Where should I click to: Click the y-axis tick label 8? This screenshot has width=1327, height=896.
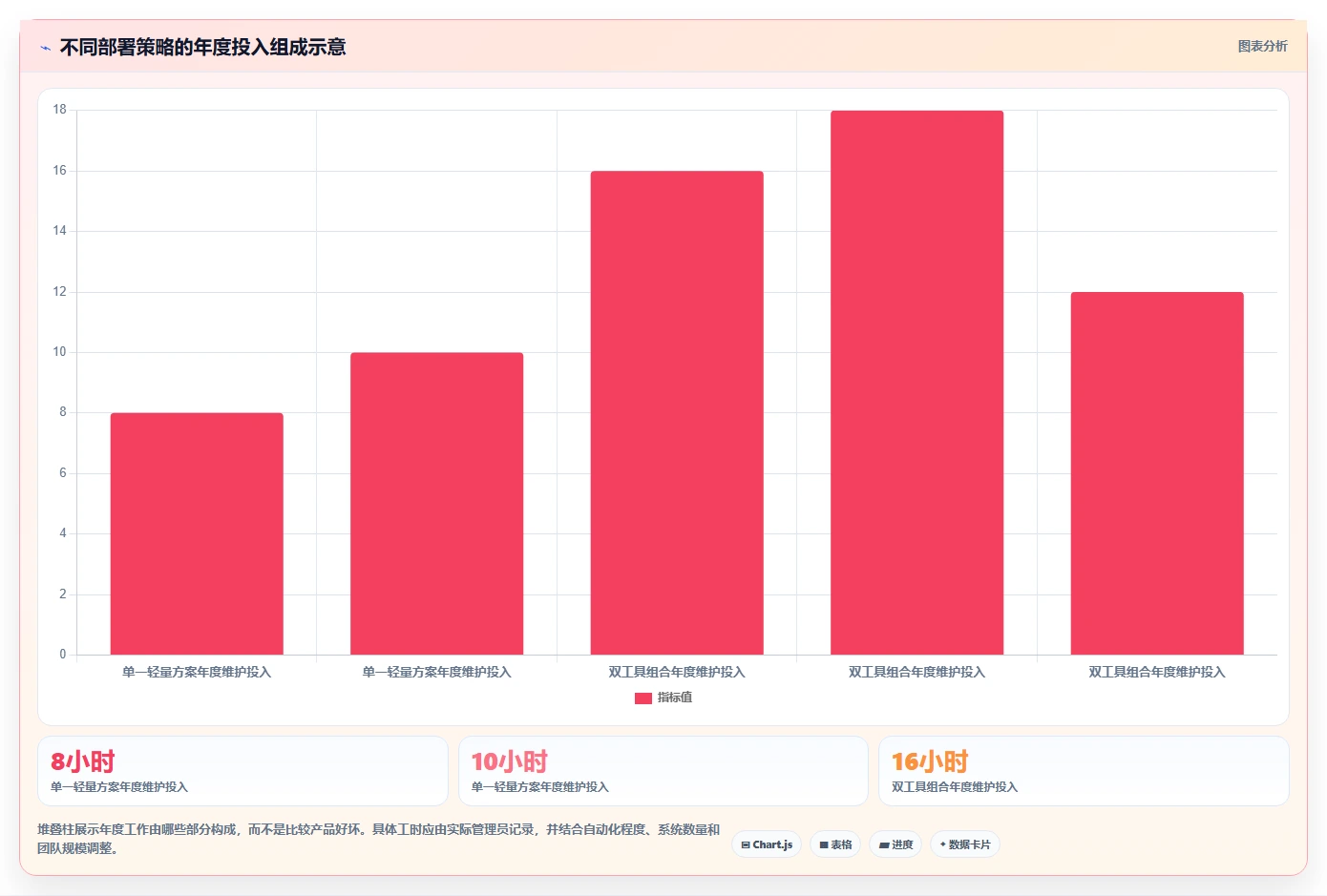tap(63, 412)
